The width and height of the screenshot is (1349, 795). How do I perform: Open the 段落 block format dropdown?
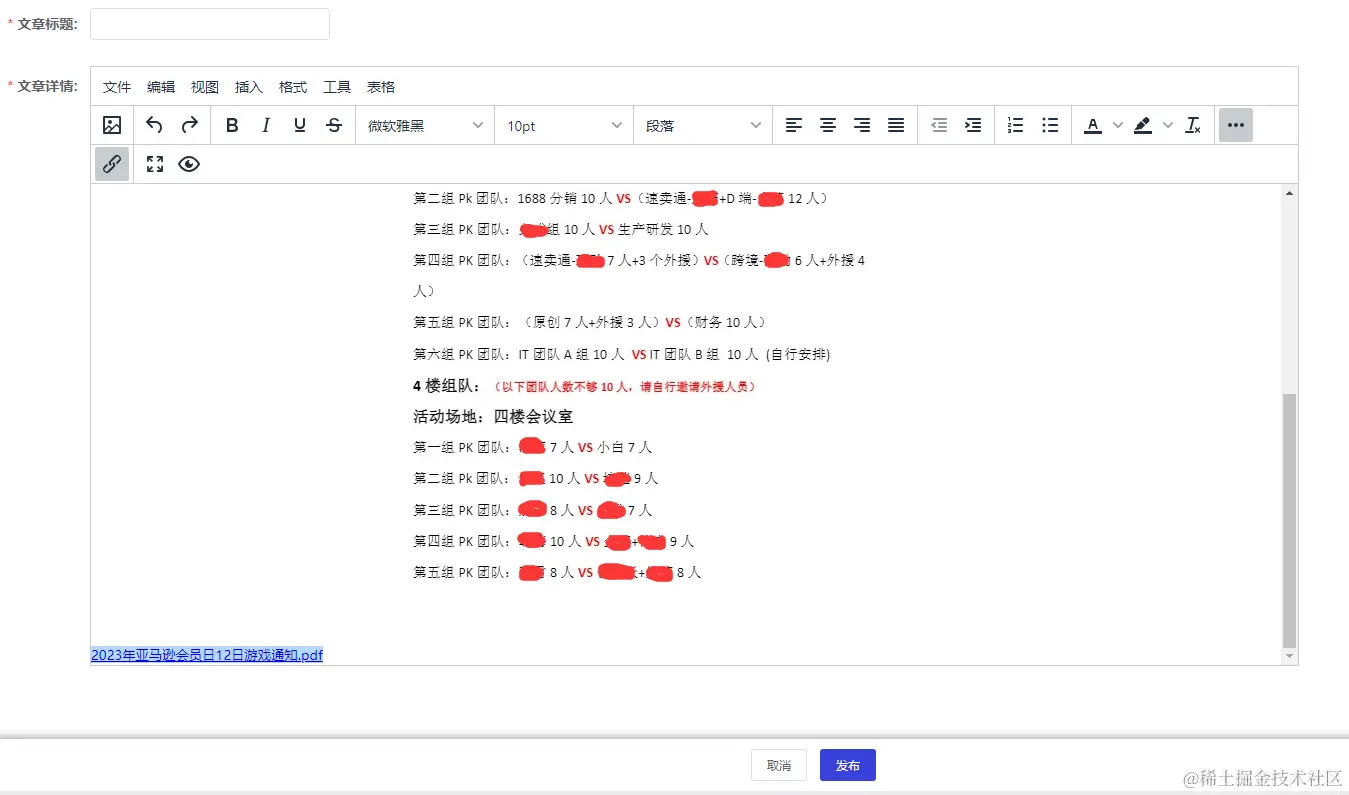(x=703, y=125)
